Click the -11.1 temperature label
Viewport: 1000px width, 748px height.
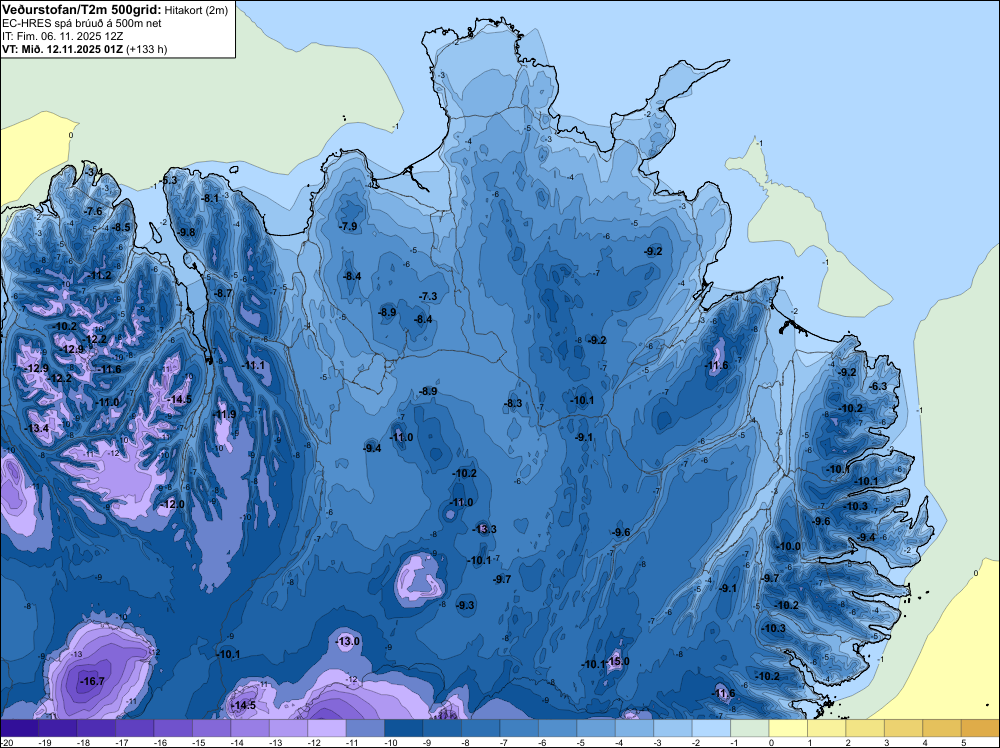pyautogui.click(x=253, y=365)
